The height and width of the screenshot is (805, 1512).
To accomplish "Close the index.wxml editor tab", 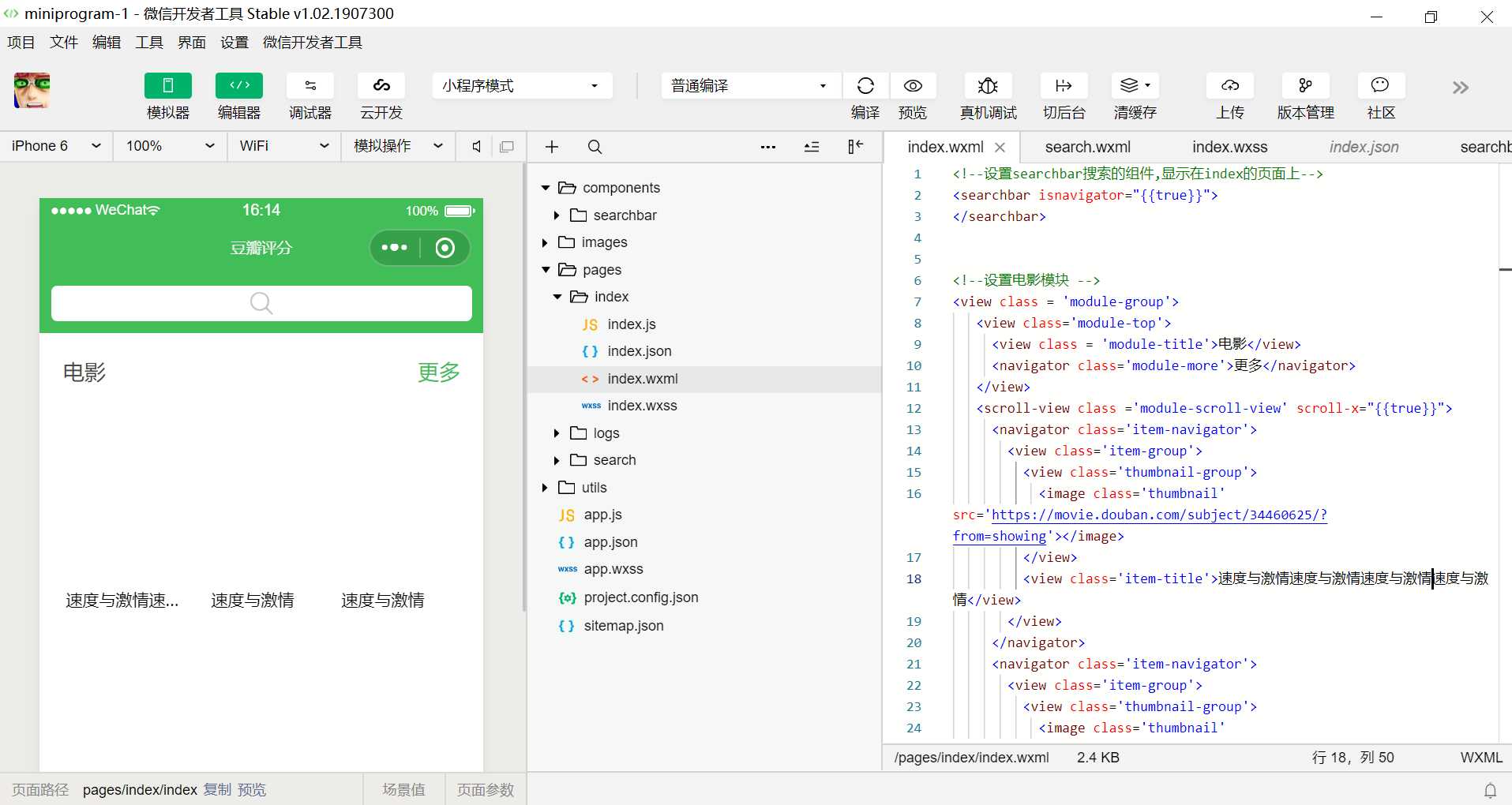I will [x=1000, y=148].
